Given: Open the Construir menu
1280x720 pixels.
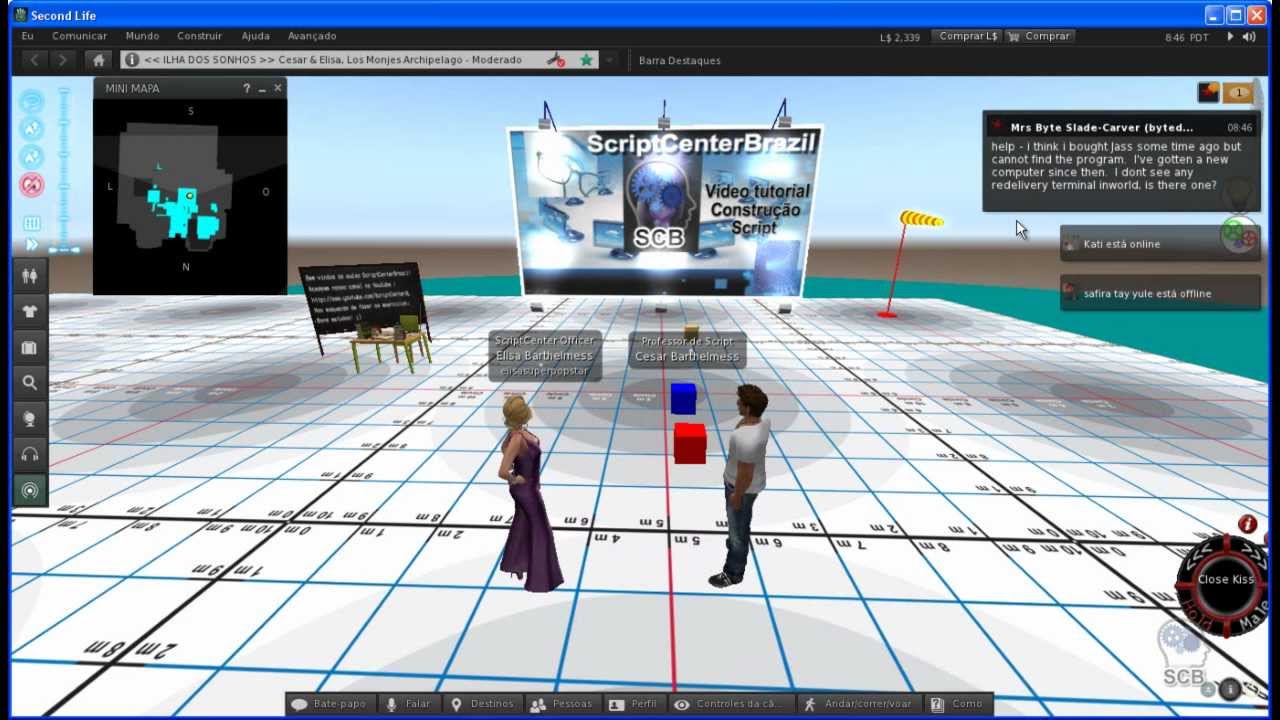Looking at the screenshot, I should [x=199, y=36].
